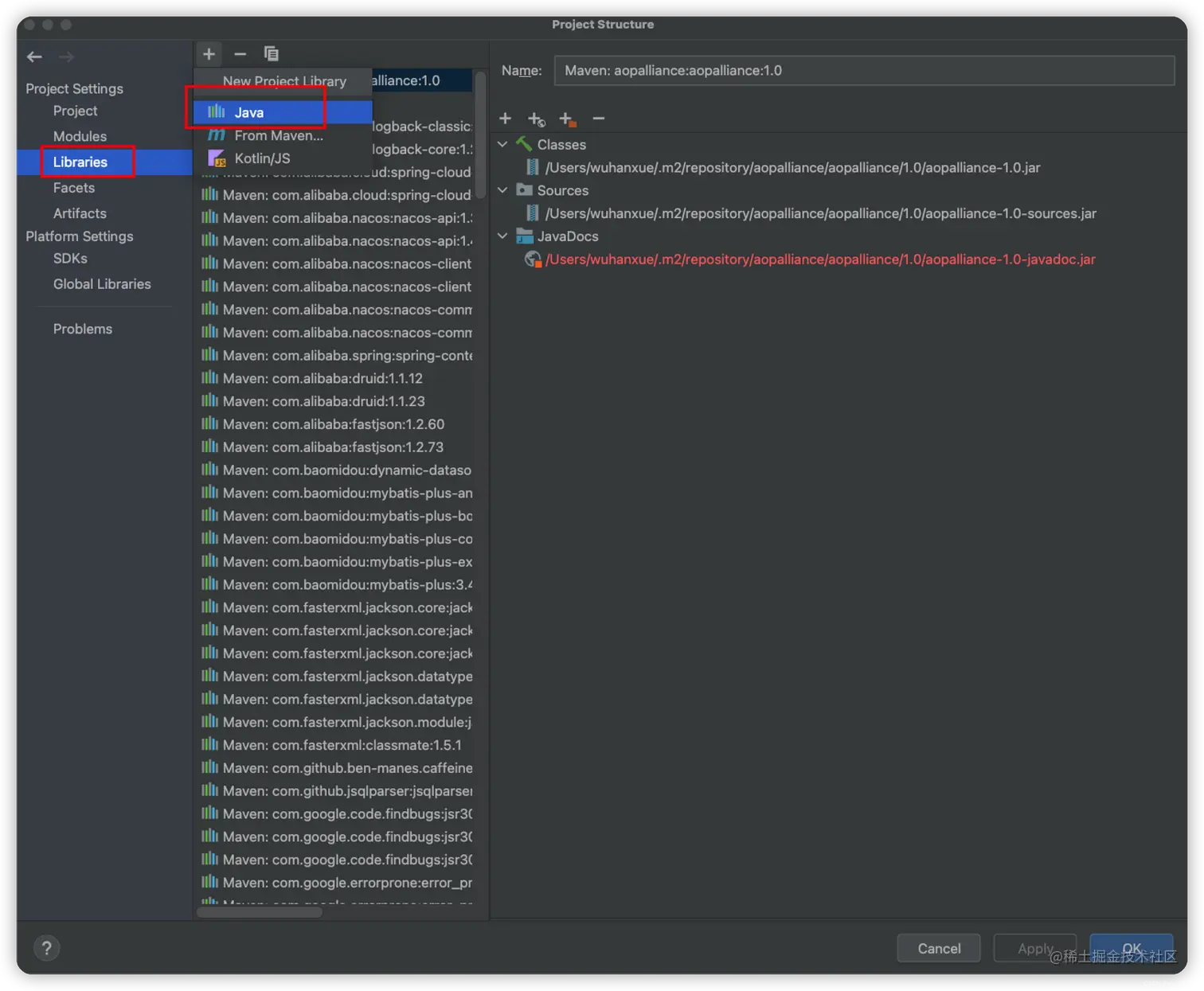Image resolution: width=1204 pixels, height=991 pixels.
Task: Click the add excluded root icon
Action: [x=567, y=119]
